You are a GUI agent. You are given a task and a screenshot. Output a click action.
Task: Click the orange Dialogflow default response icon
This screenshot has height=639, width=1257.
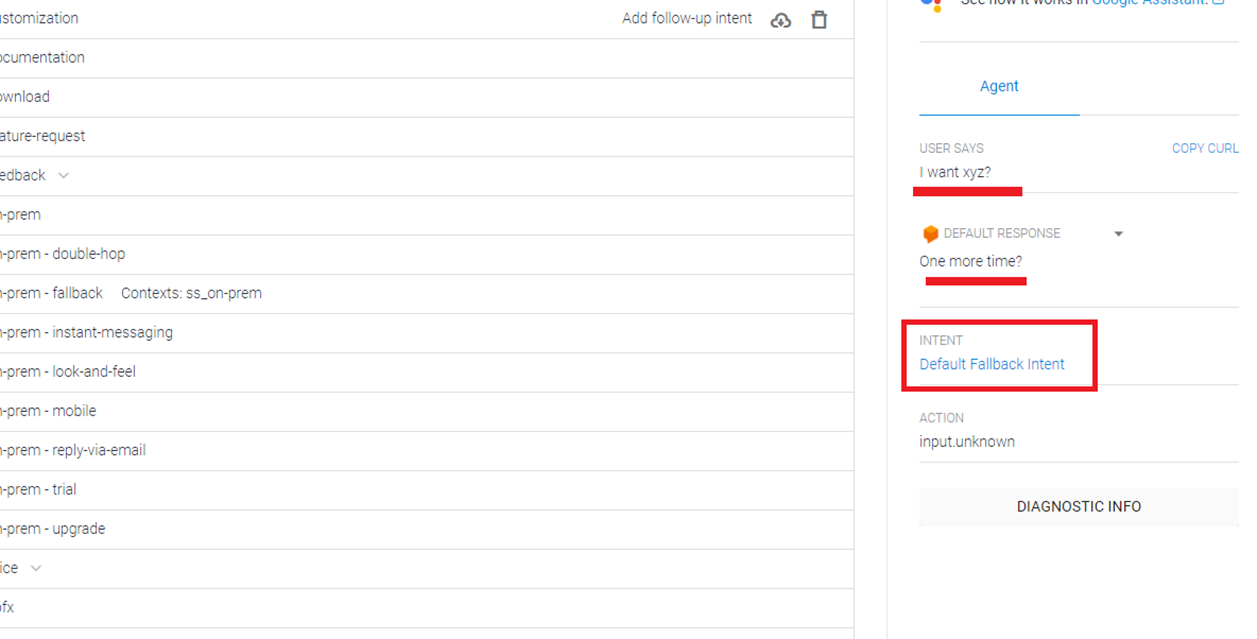coord(930,234)
